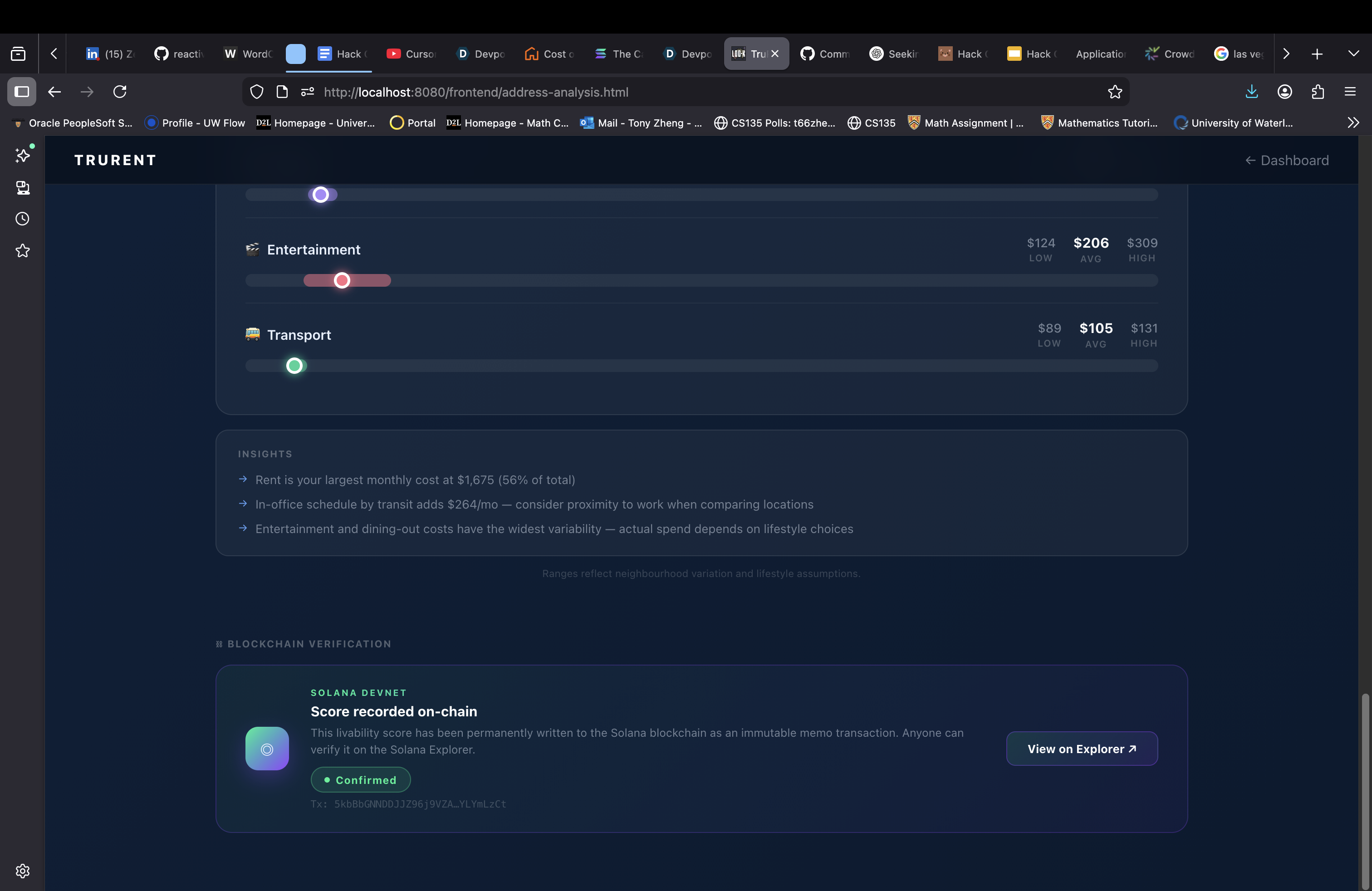Click the shield tracking protection icon

[x=256, y=92]
